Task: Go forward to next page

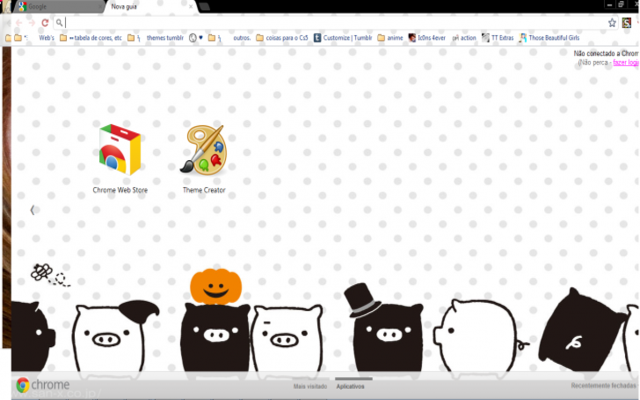Action: 31,23
